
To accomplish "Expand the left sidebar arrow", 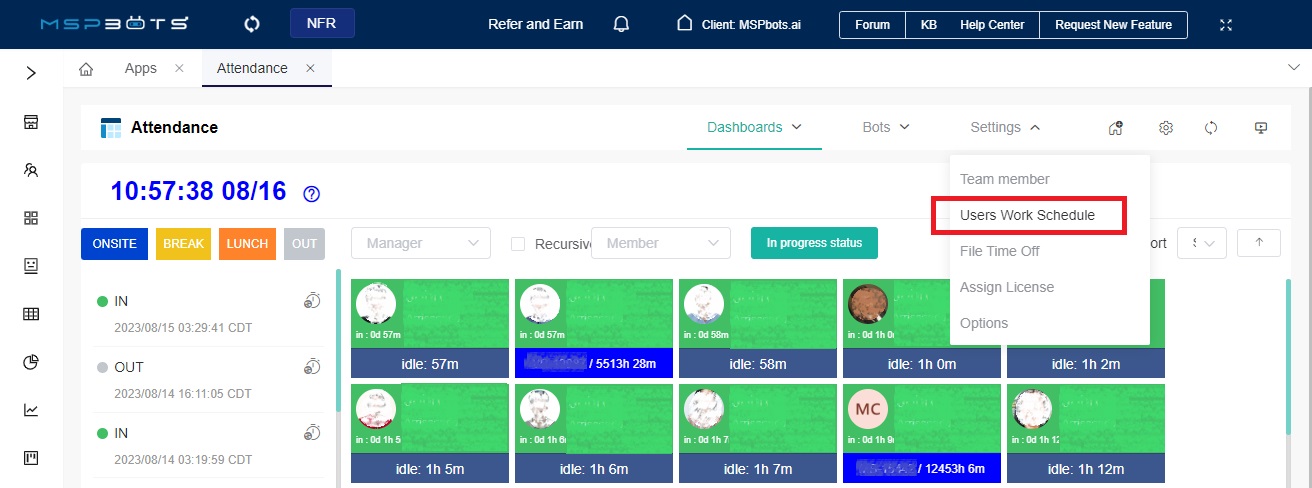I will coord(31,73).
